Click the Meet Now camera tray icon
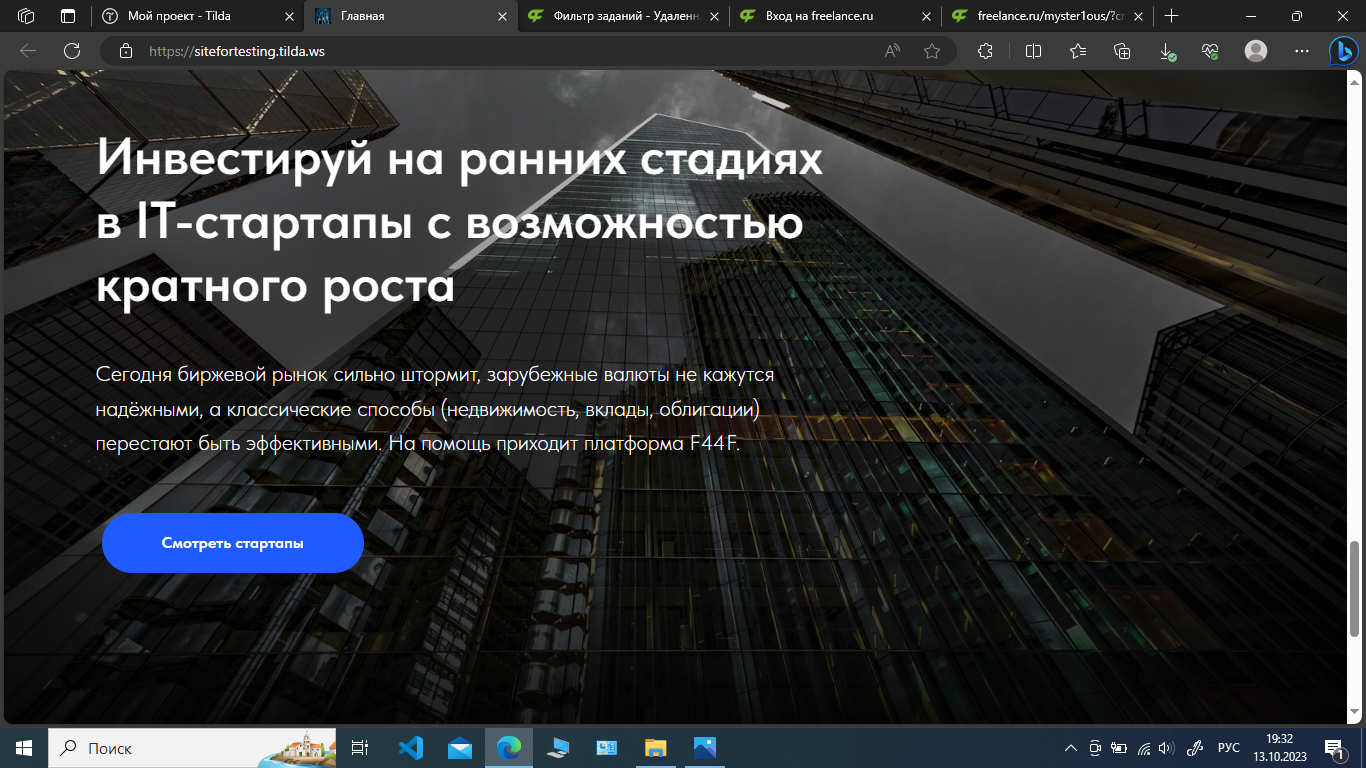1366x768 pixels. tap(1095, 748)
